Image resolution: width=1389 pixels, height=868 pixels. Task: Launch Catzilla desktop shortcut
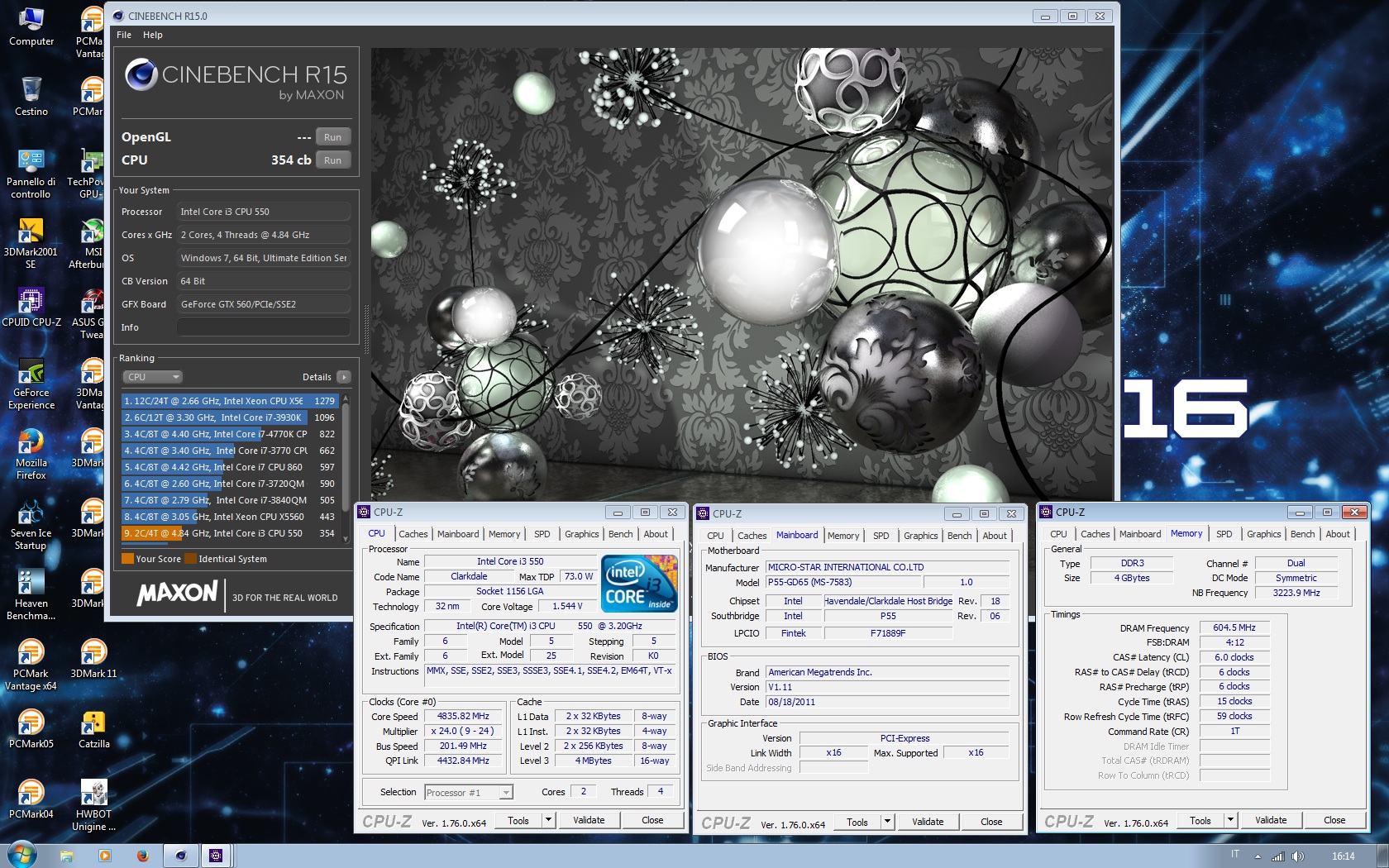(x=93, y=729)
